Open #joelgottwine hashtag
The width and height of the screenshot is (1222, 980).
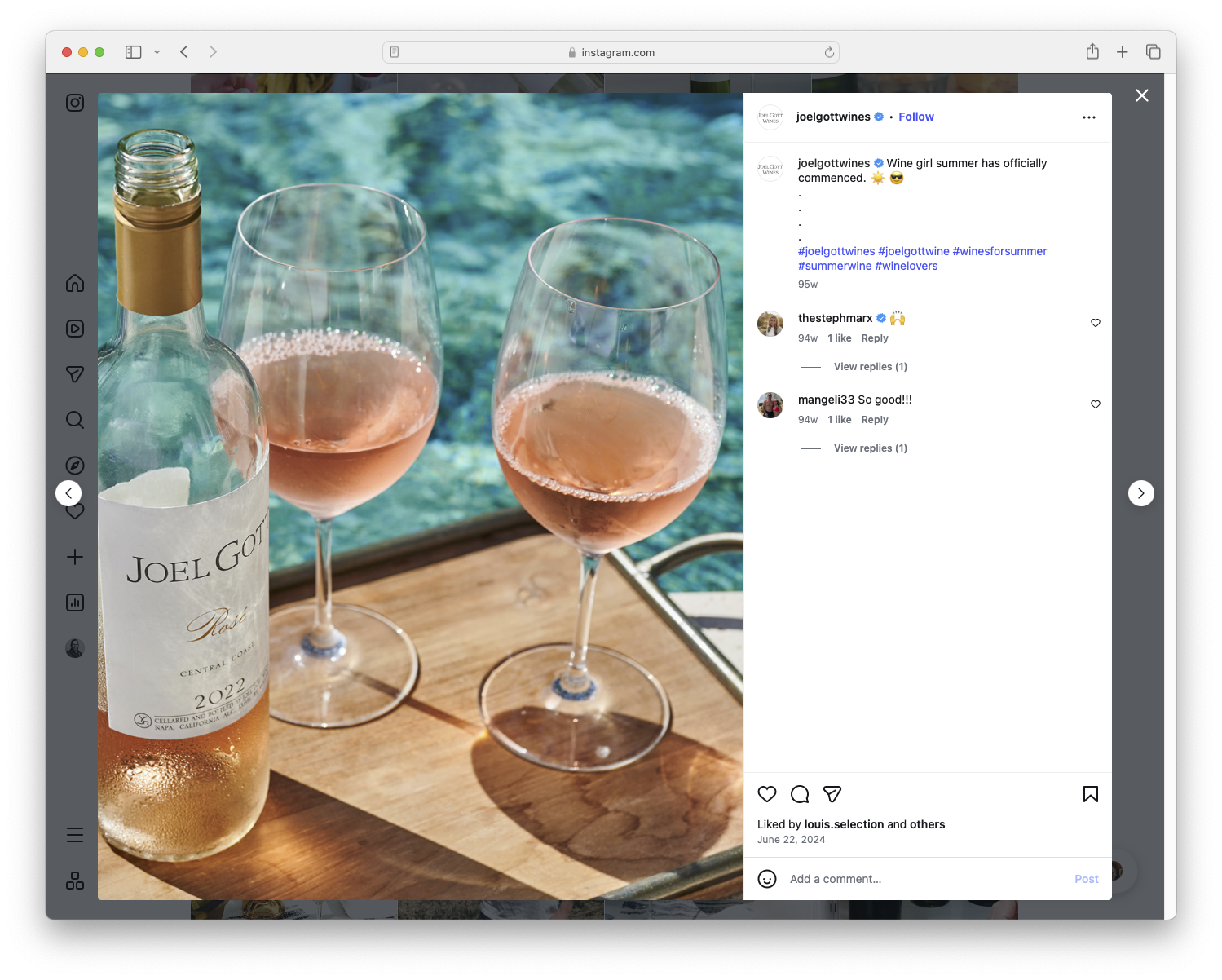[914, 251]
